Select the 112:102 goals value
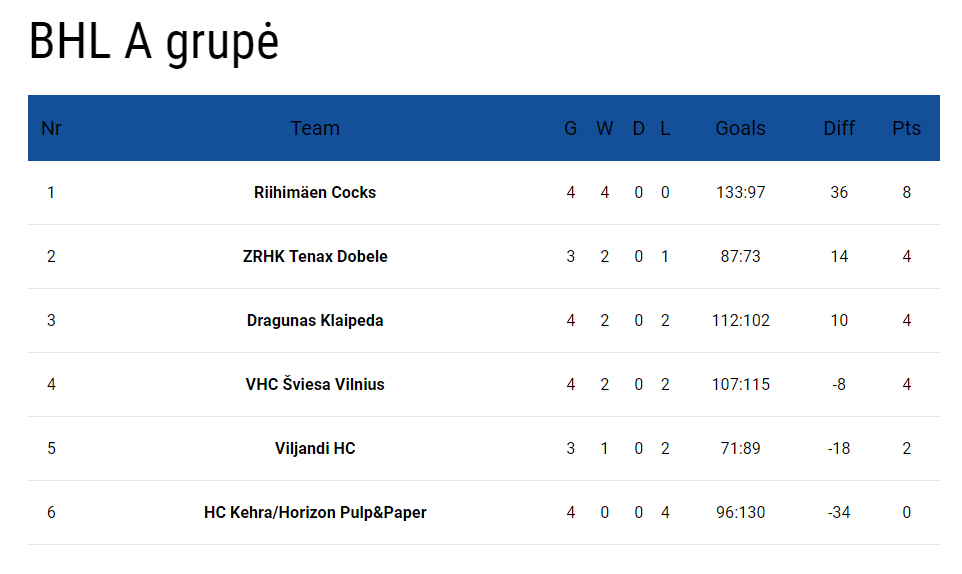 pos(740,320)
